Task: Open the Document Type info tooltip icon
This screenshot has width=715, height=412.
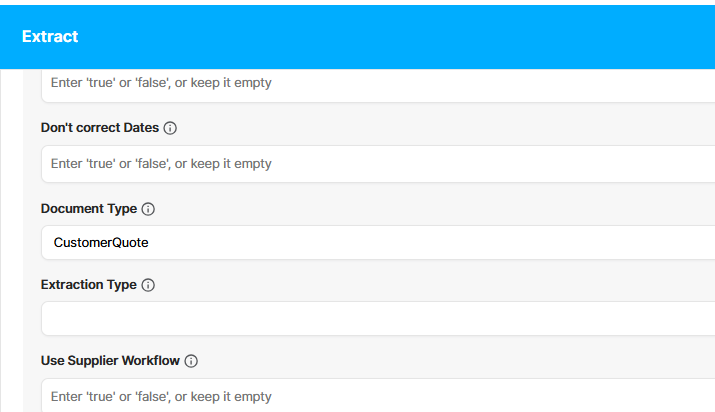Action: (x=148, y=209)
